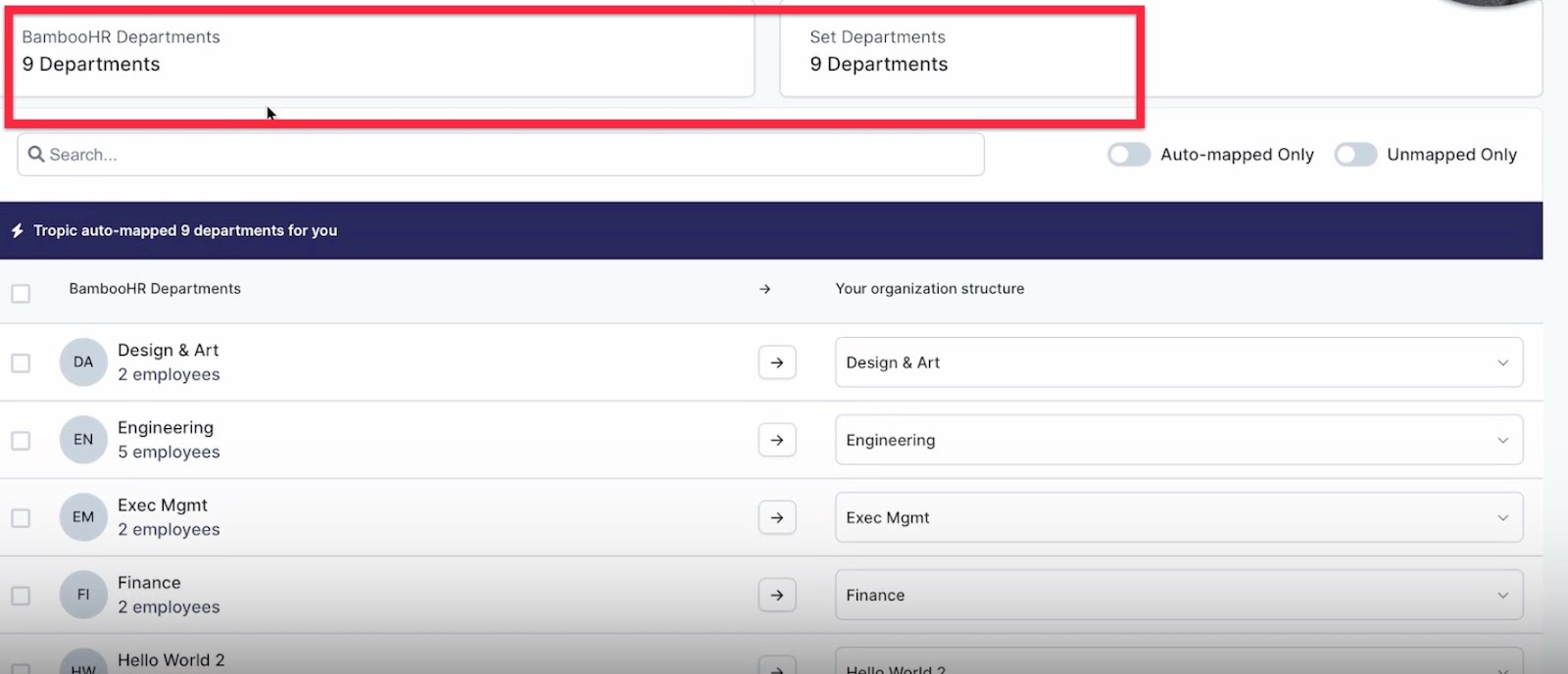The height and width of the screenshot is (674, 1568).
Task: Enable the Unmapped Only switch
Action: (x=1355, y=155)
